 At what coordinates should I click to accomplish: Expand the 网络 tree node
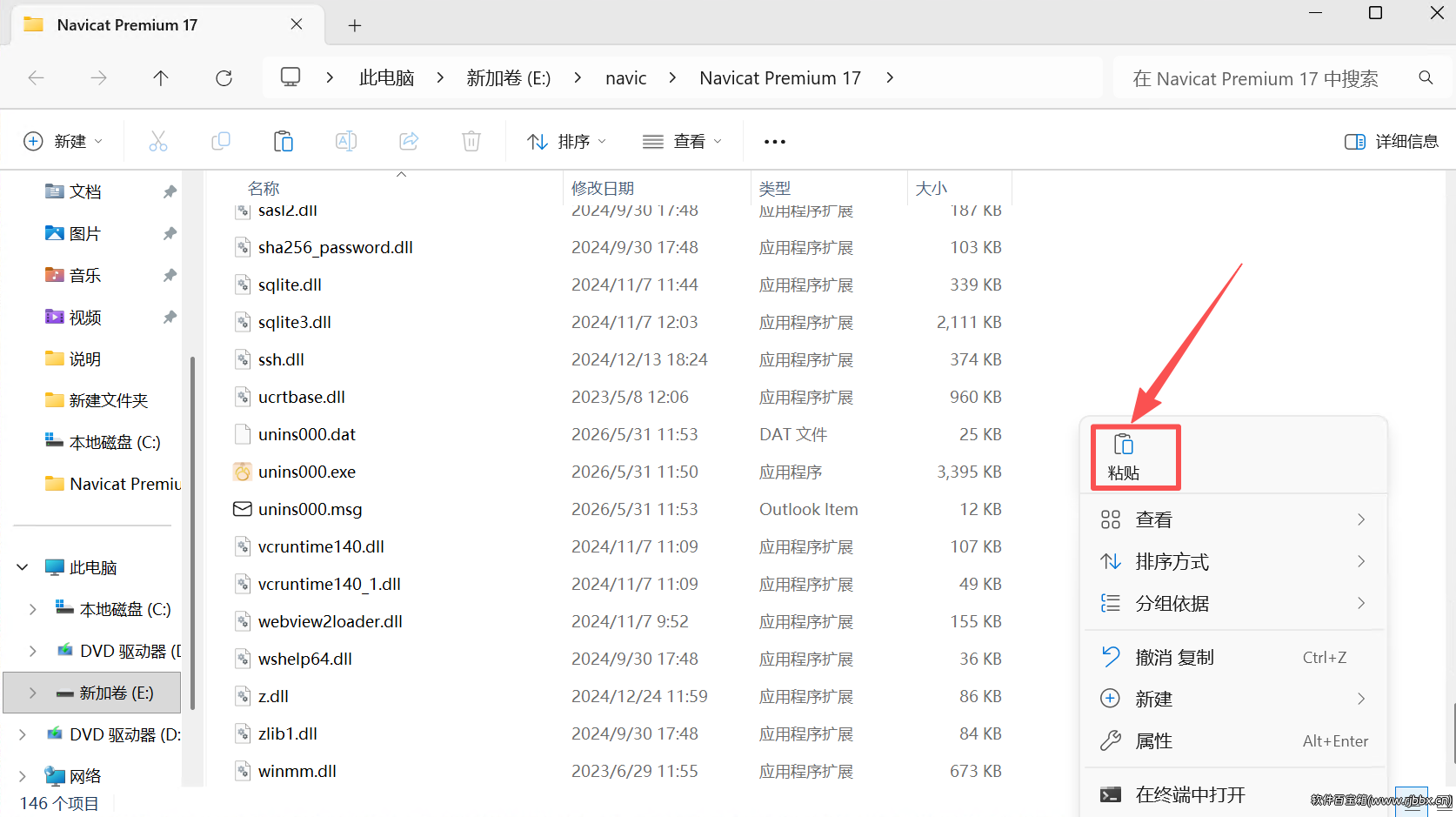tap(23, 776)
